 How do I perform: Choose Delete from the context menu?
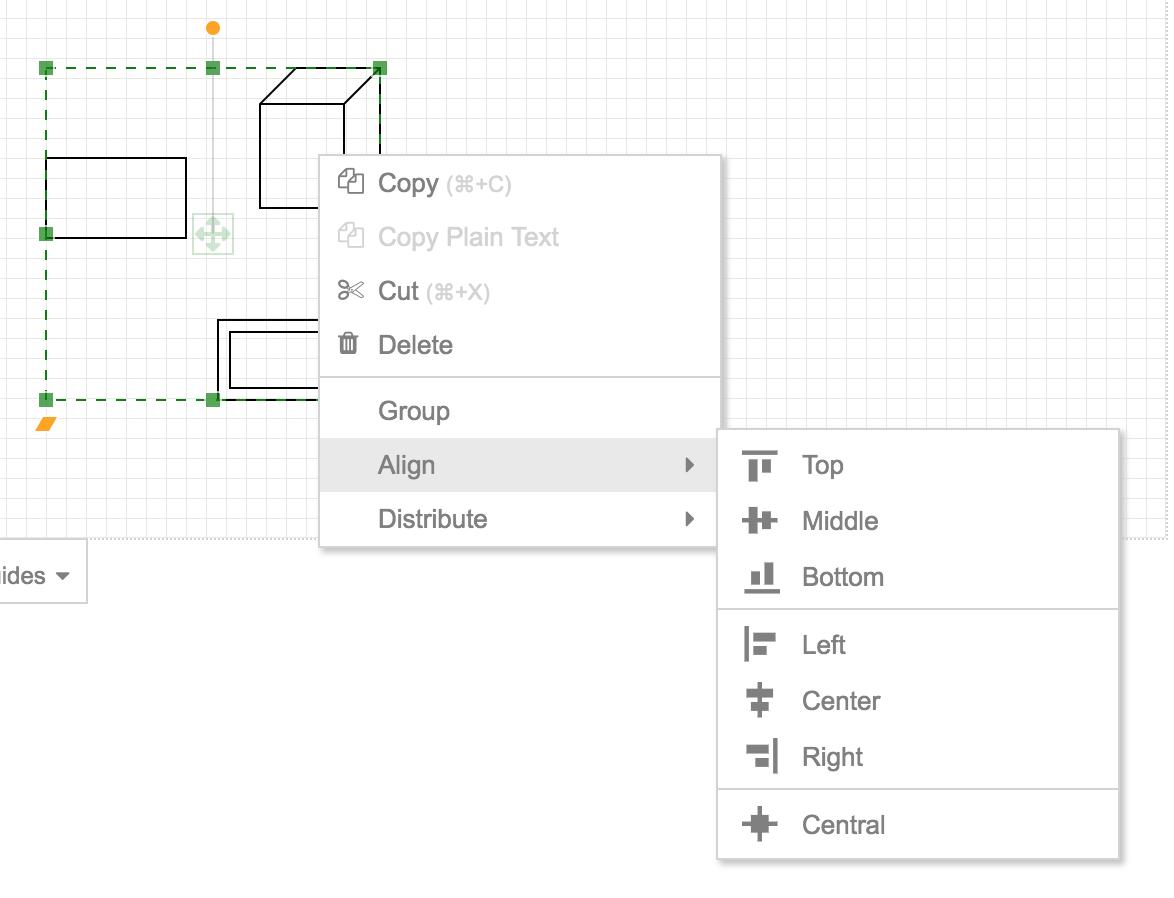520,345
